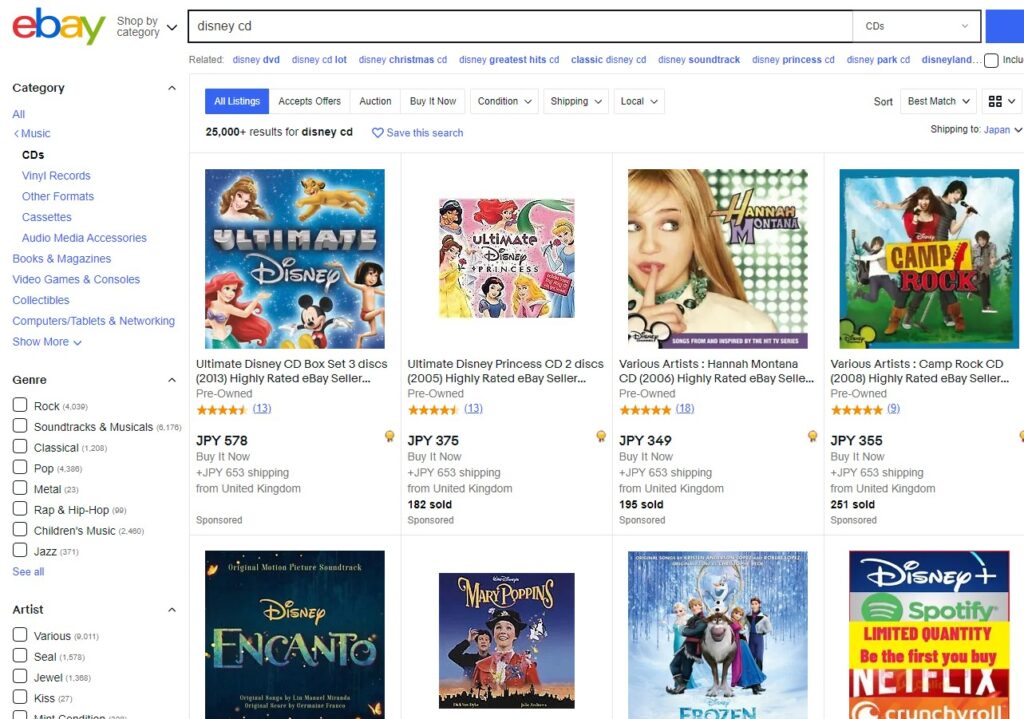The image size is (1024, 719).
Task: Click top rated badge beside JPY 375
Action: 601,436
